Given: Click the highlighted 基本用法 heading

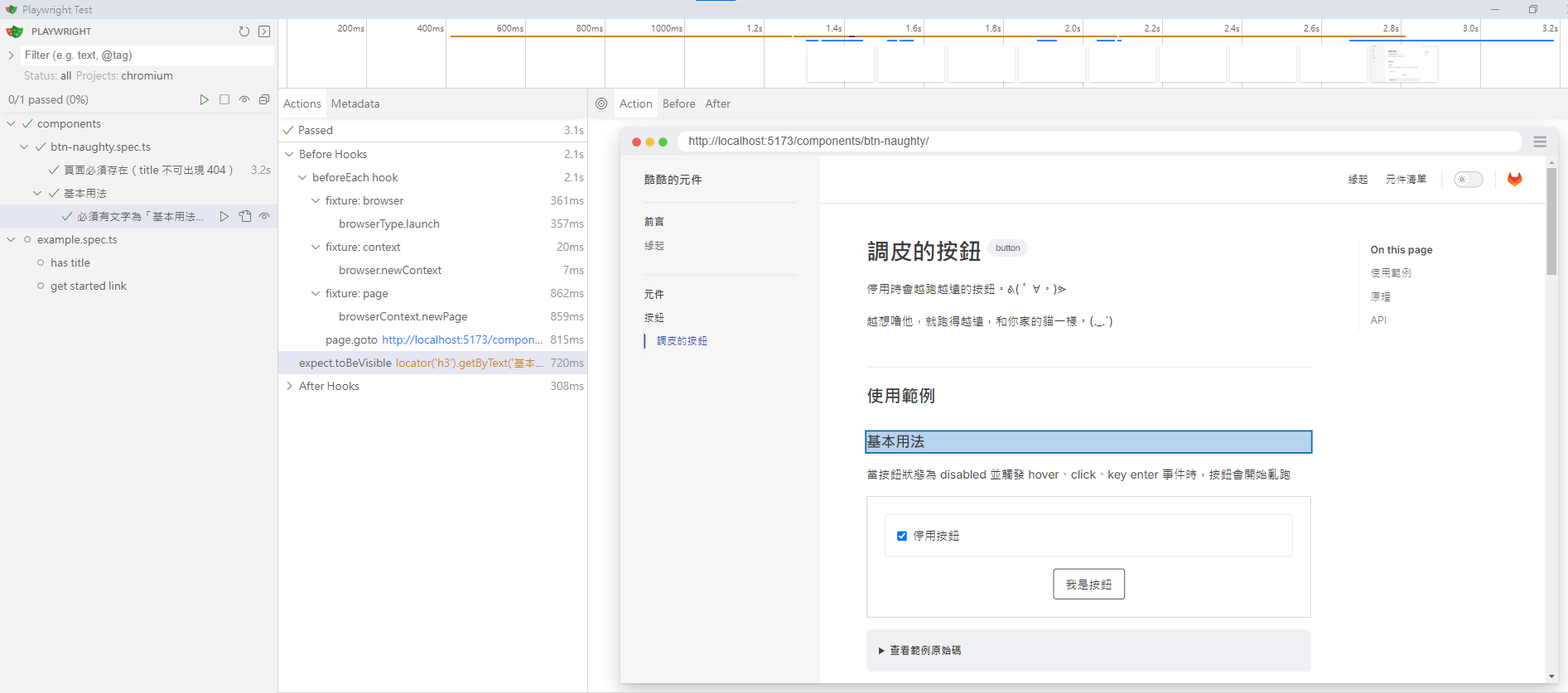Looking at the screenshot, I should click(x=1088, y=442).
